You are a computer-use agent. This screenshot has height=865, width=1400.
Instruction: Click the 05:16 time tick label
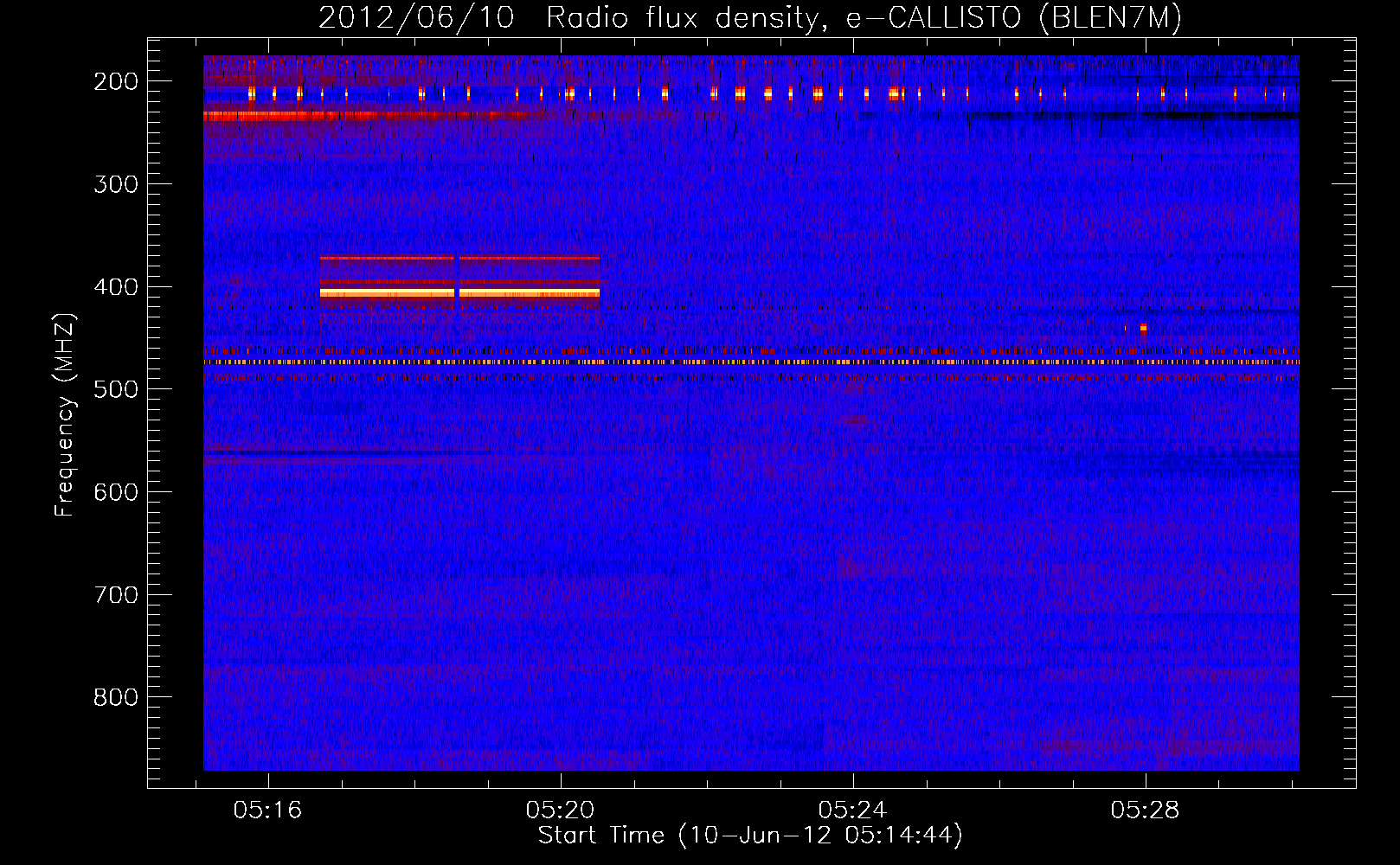tap(267, 811)
